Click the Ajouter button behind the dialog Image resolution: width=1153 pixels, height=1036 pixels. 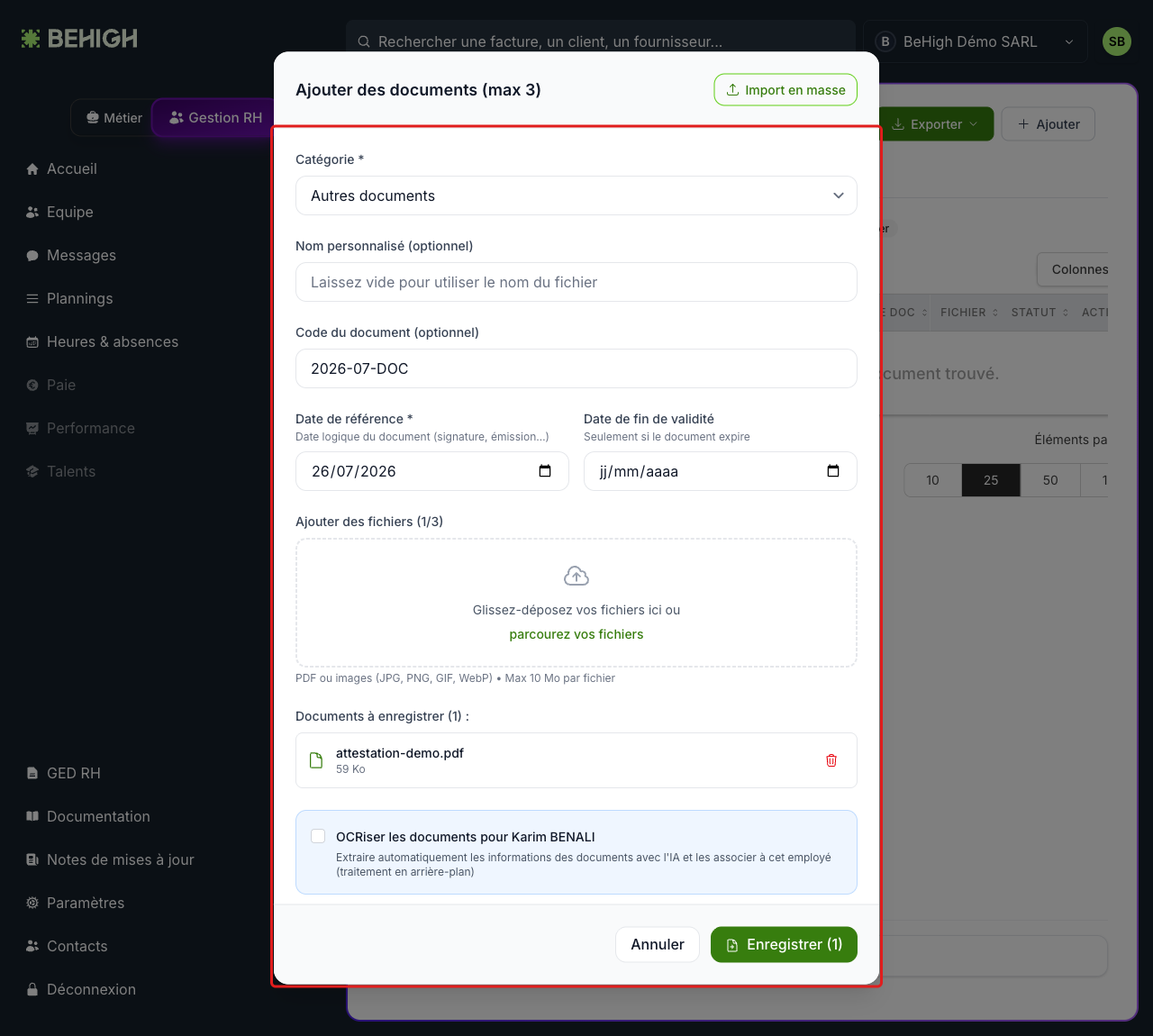[x=1049, y=124]
